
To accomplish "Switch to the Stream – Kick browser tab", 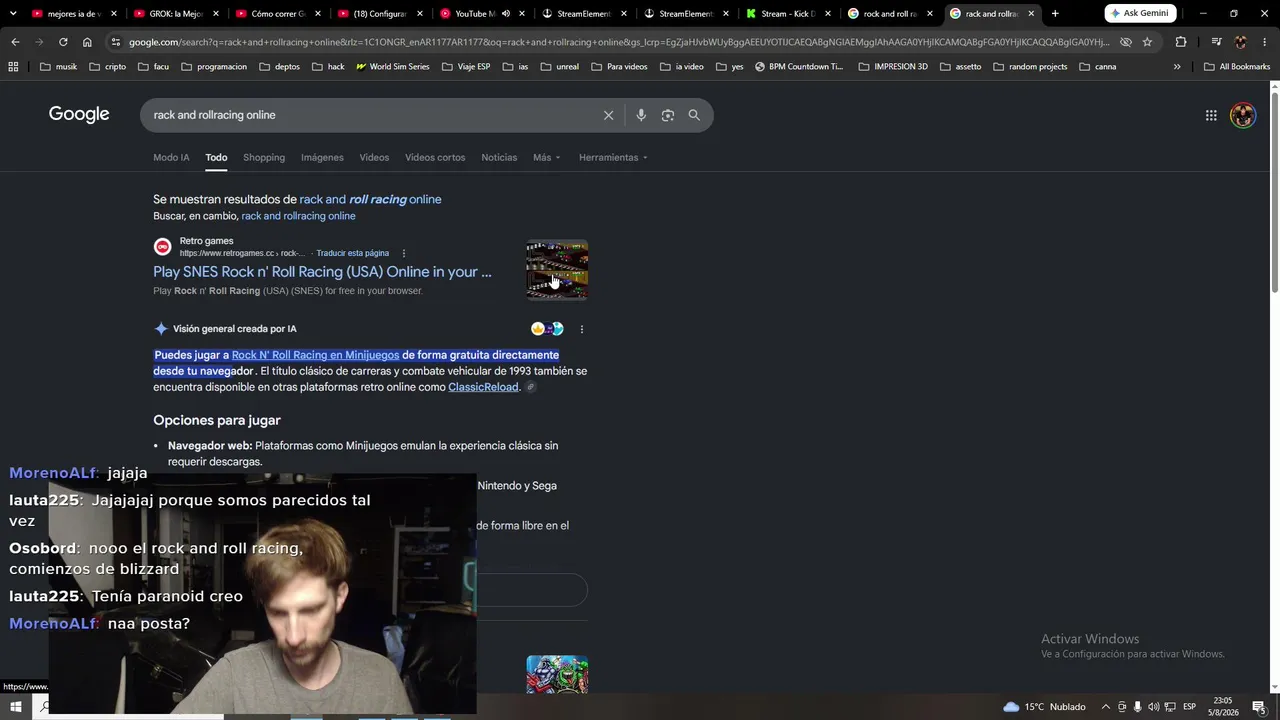I will tap(789, 14).
